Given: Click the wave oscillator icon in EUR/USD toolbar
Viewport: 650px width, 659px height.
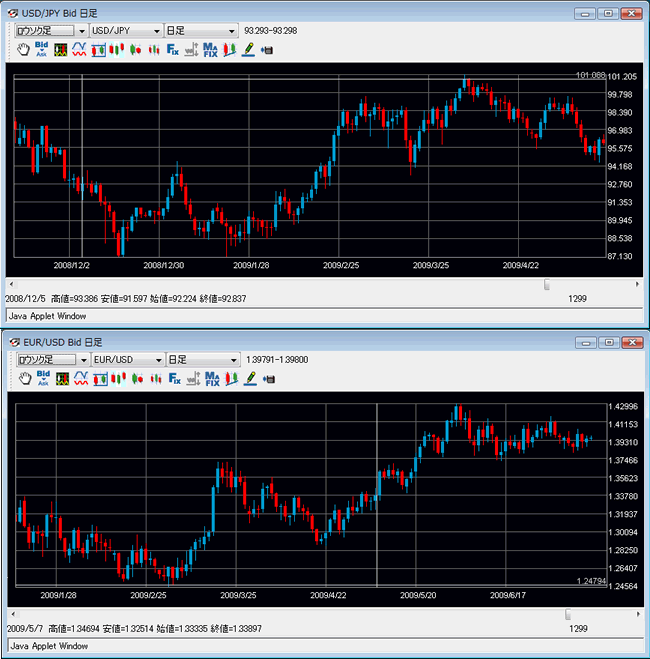Looking at the screenshot, I should (x=81, y=378).
